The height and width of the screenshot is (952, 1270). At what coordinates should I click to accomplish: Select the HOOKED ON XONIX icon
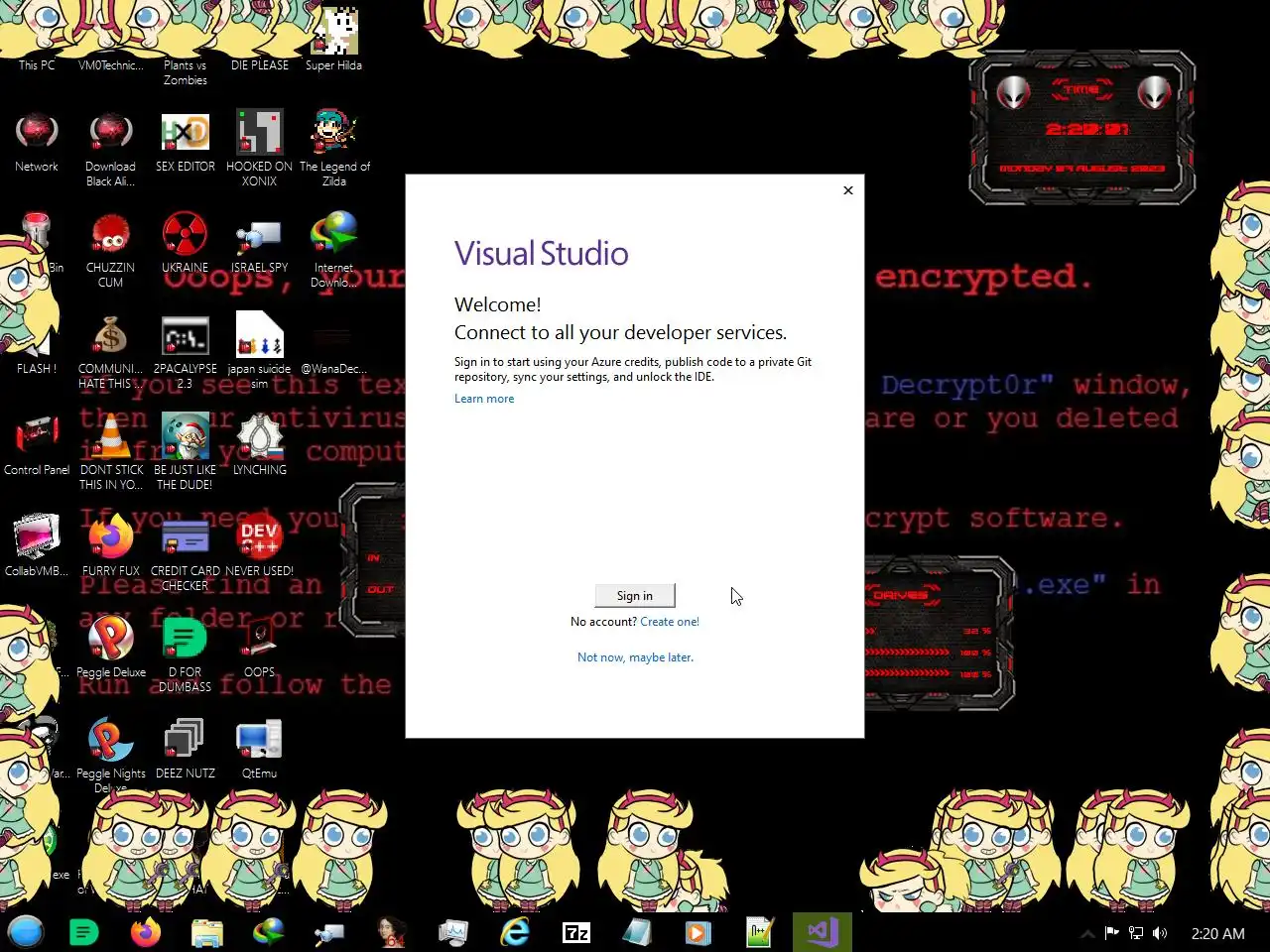(x=260, y=149)
